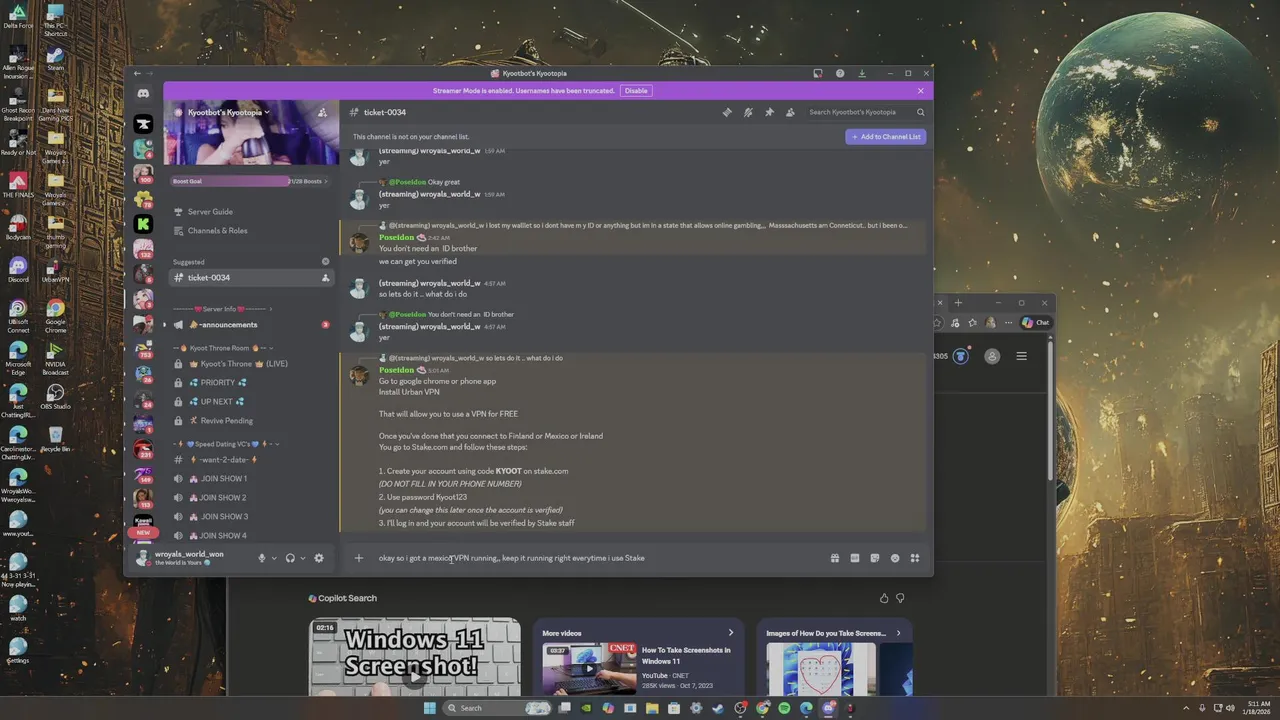This screenshot has height=720, width=1280.
Task: Like the Copilot Search result
Action: pos(883,598)
